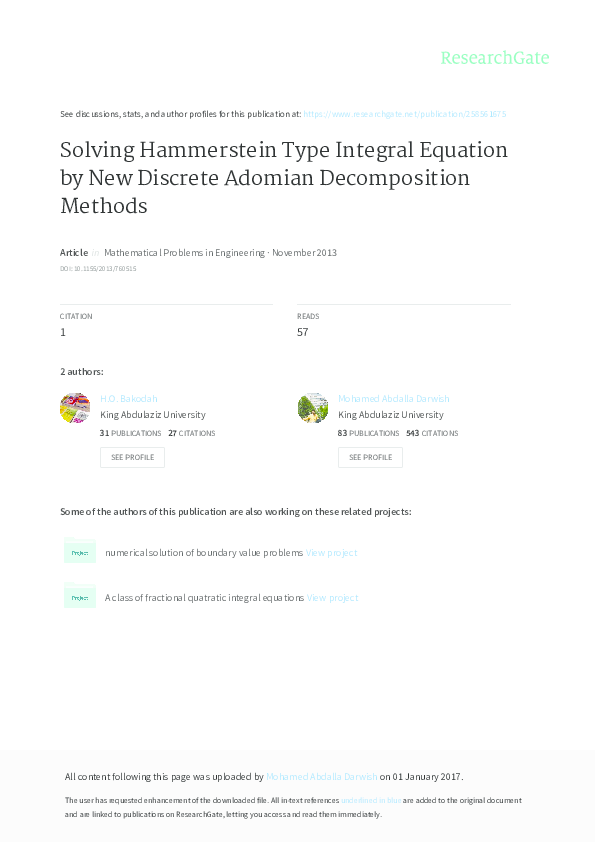The image size is (595, 842).
Task: Click the ResearchGate logo
Action: click(497, 58)
